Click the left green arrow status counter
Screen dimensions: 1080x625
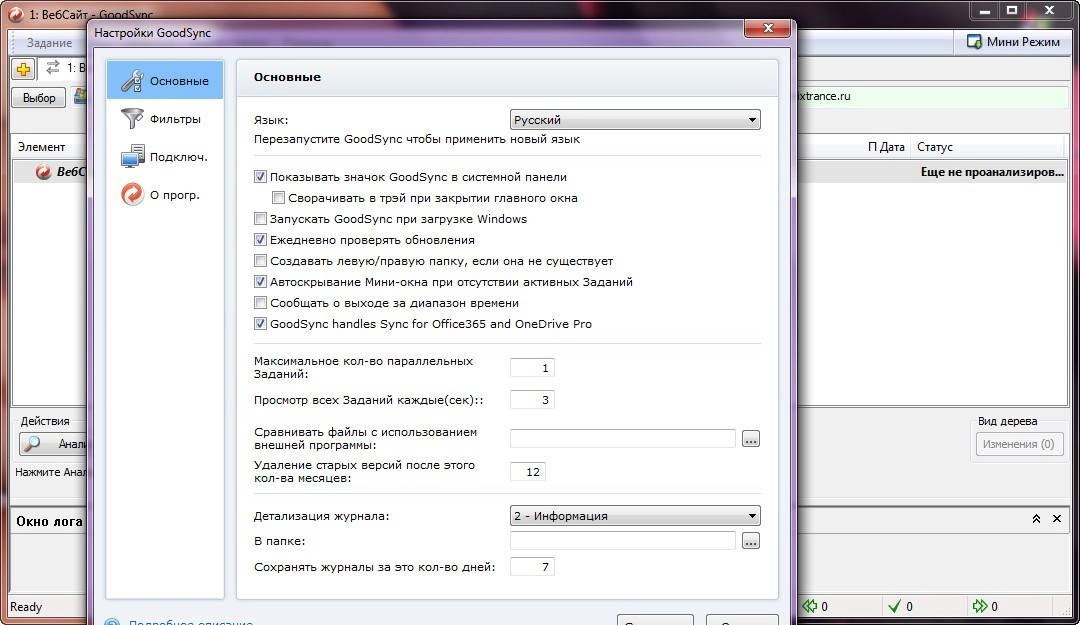[x=815, y=606]
